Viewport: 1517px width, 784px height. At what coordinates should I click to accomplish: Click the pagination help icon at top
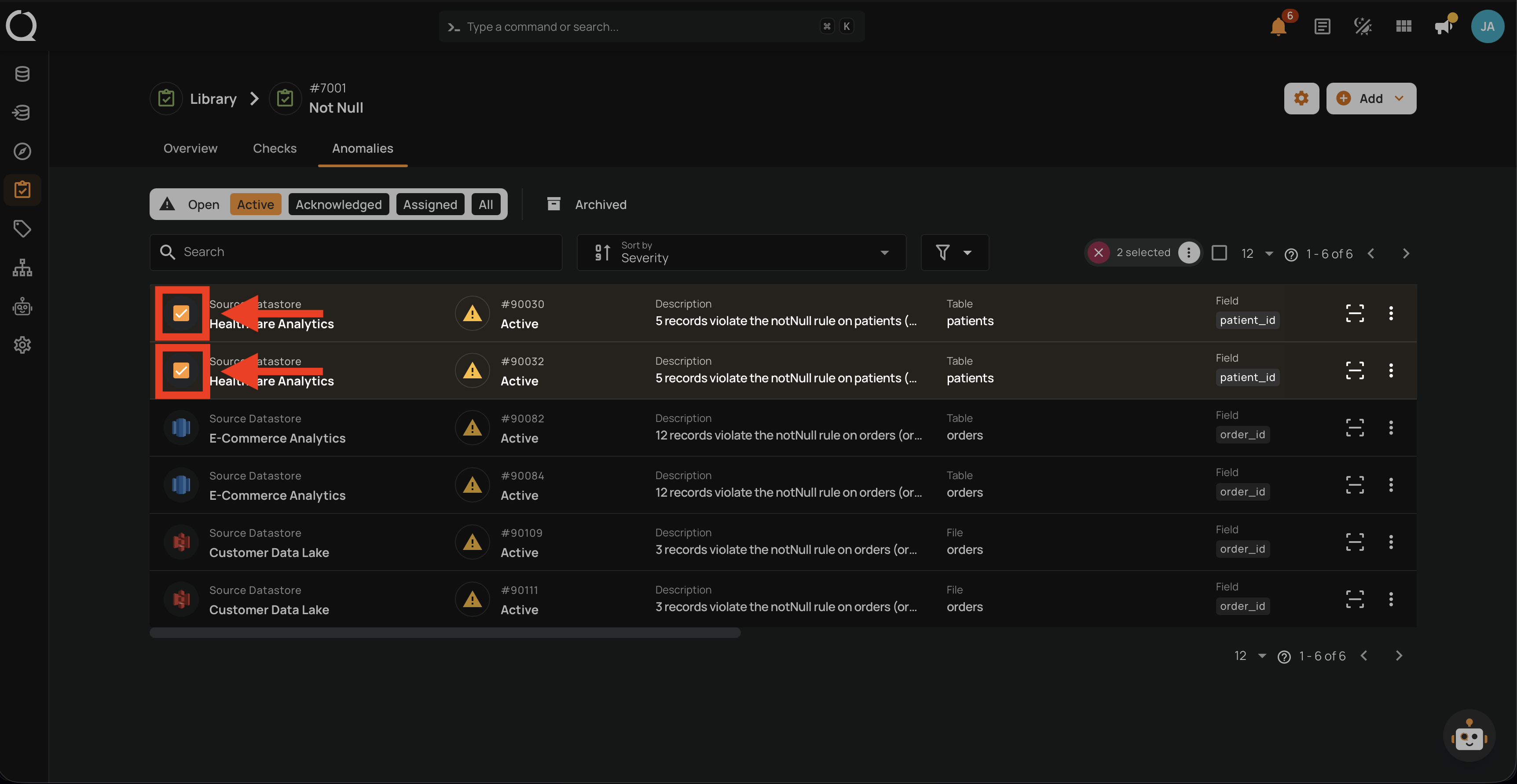[x=1291, y=254]
